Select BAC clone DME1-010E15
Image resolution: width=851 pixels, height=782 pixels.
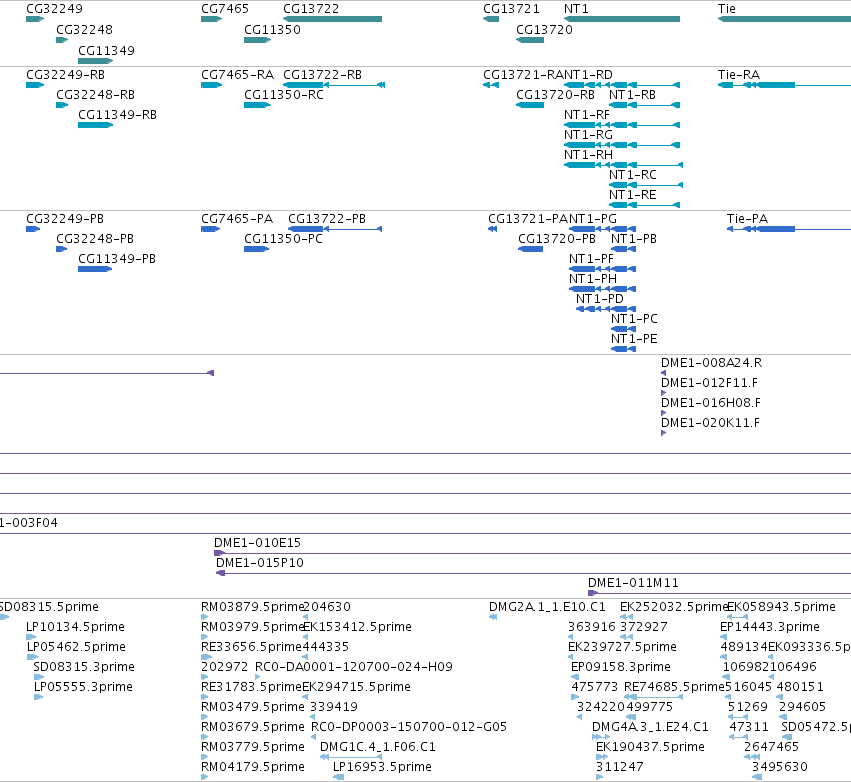257,543
